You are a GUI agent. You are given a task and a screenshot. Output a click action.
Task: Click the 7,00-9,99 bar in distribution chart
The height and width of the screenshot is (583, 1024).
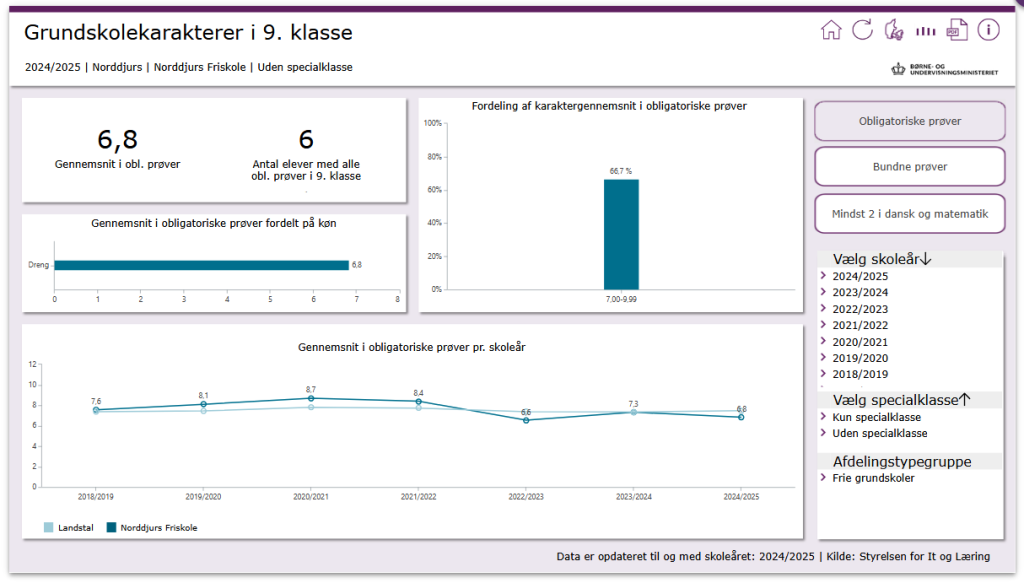[x=621, y=235]
